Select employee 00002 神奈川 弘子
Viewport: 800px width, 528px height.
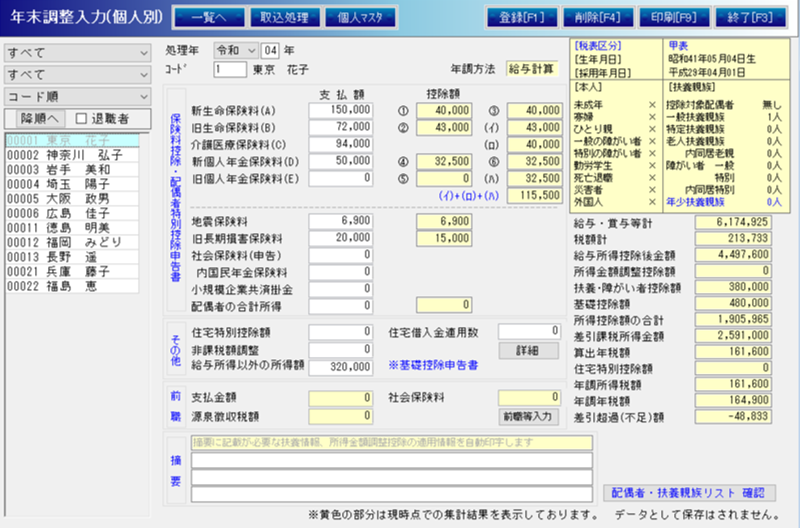click(x=65, y=155)
